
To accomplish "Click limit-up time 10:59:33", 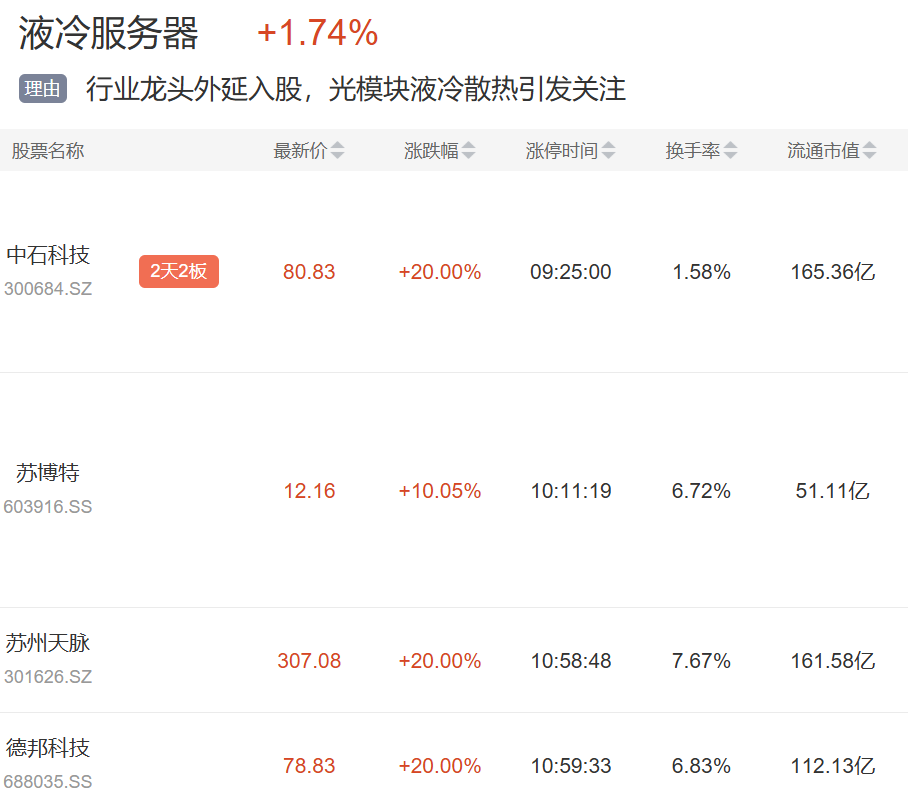I will [x=571, y=766].
